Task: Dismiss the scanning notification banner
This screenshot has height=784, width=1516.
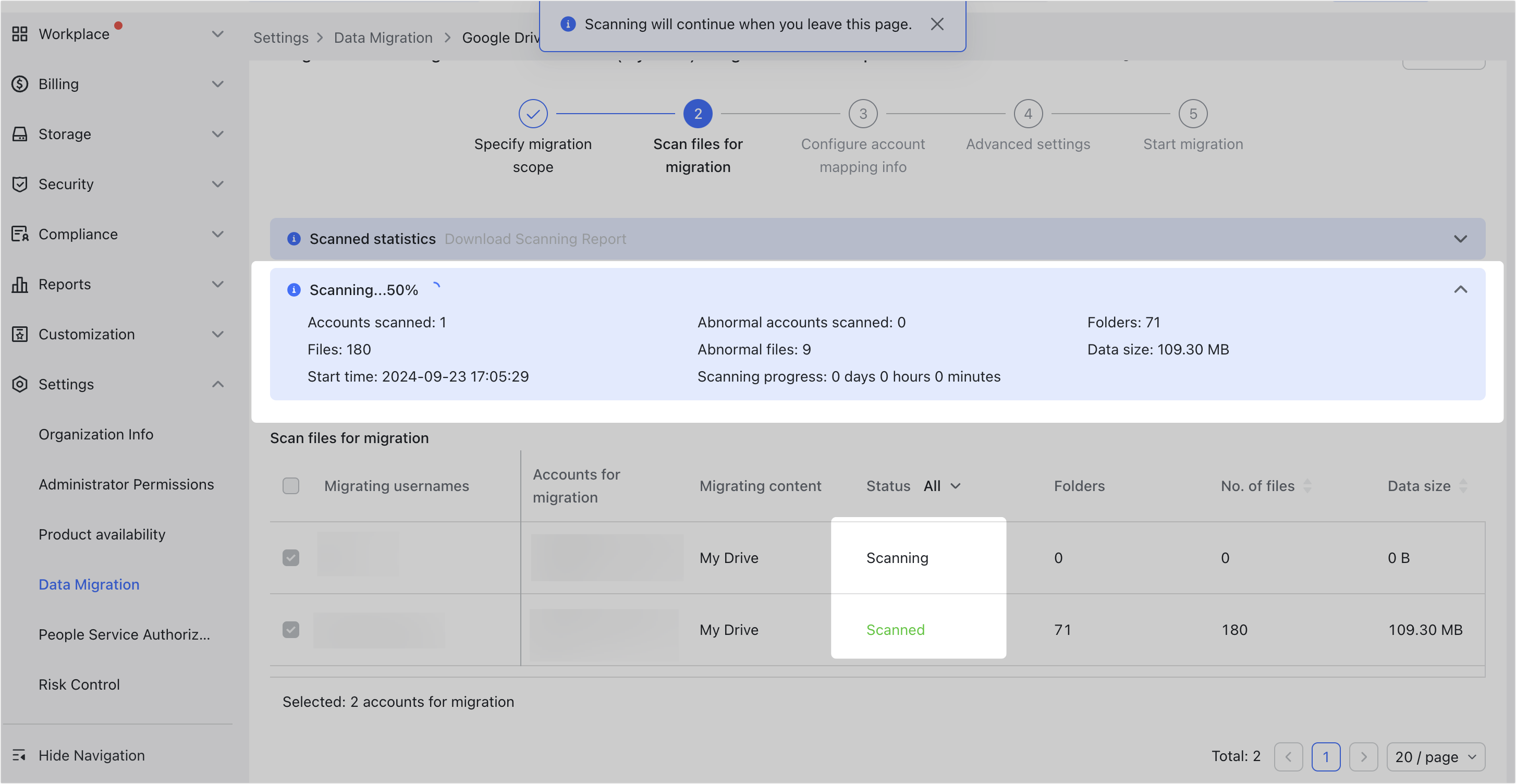Action: (x=937, y=24)
